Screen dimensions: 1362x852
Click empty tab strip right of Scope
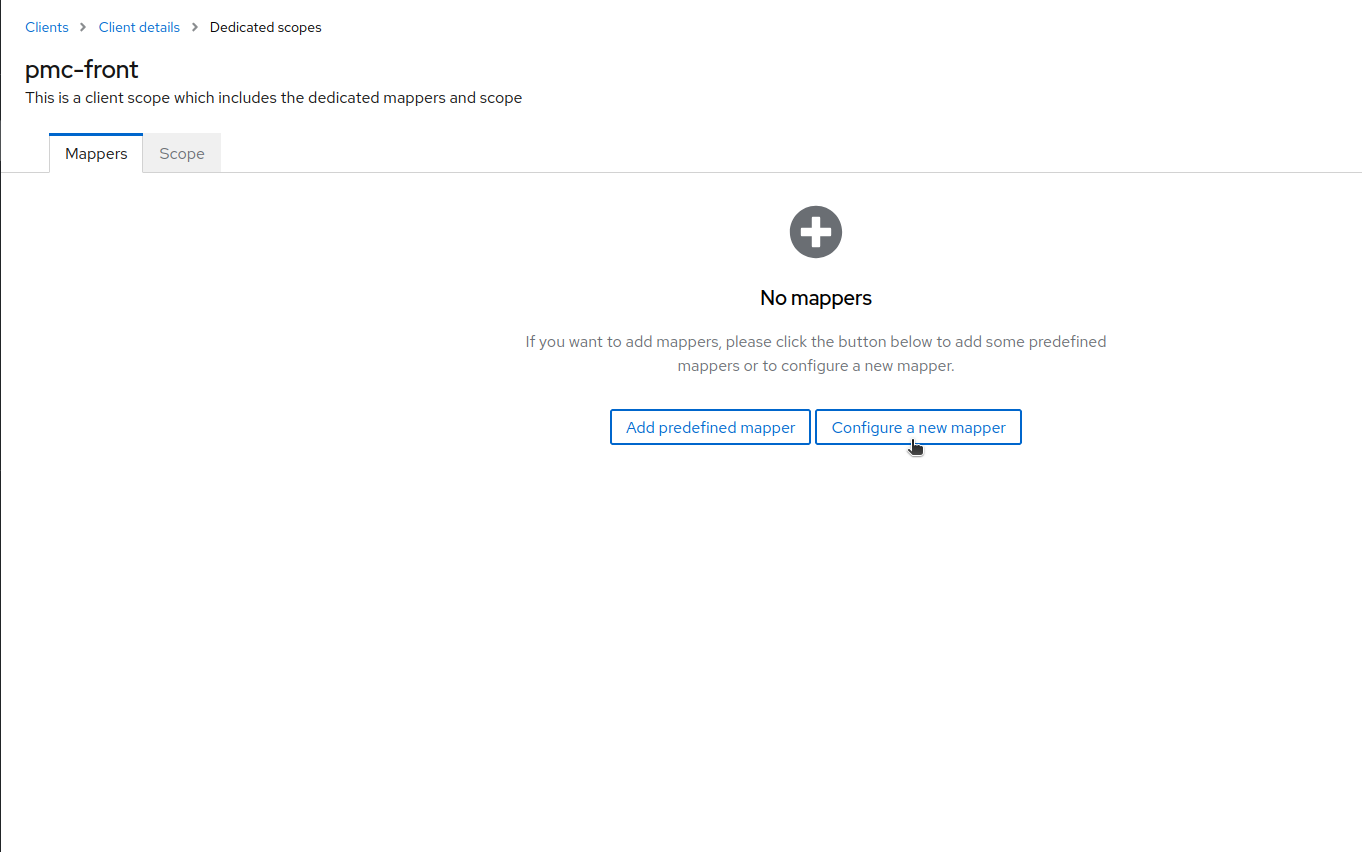tap(700, 153)
